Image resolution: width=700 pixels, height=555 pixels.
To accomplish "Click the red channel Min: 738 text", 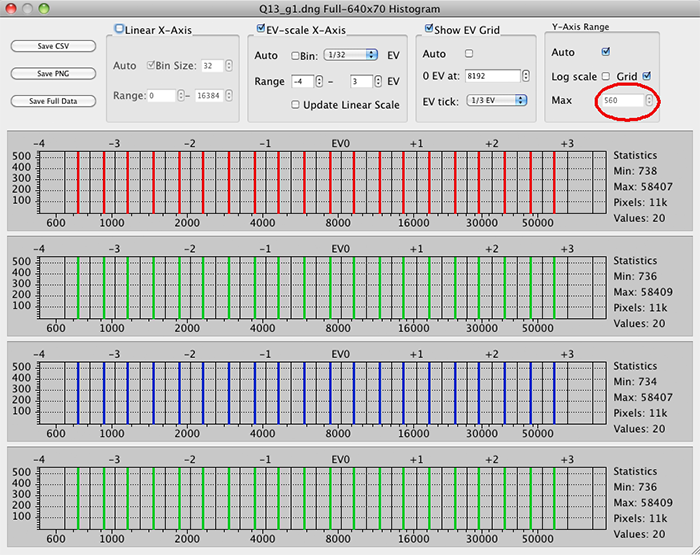I will tap(635, 171).
